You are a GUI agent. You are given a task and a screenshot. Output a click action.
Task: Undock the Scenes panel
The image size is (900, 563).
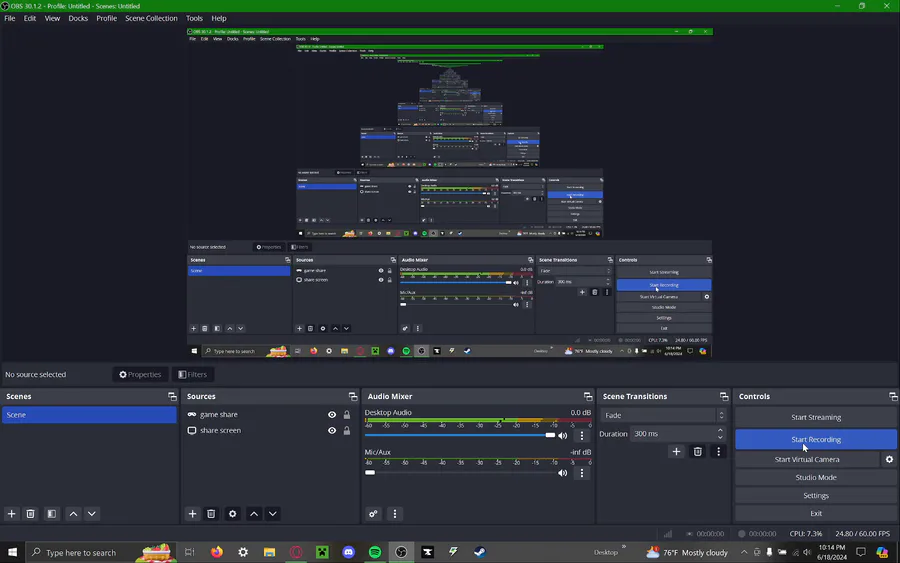point(172,397)
